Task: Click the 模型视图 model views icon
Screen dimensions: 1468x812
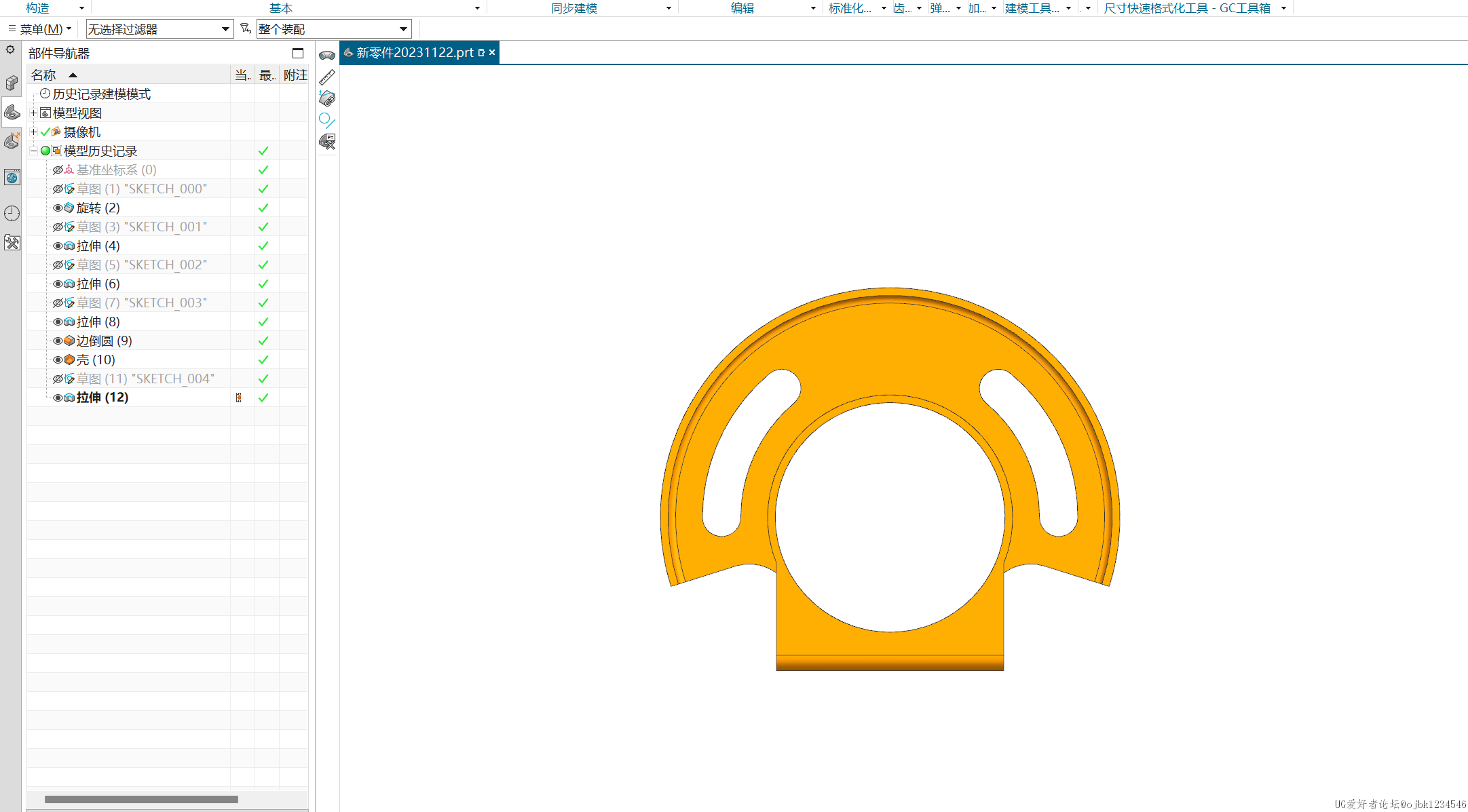Action: point(45,113)
